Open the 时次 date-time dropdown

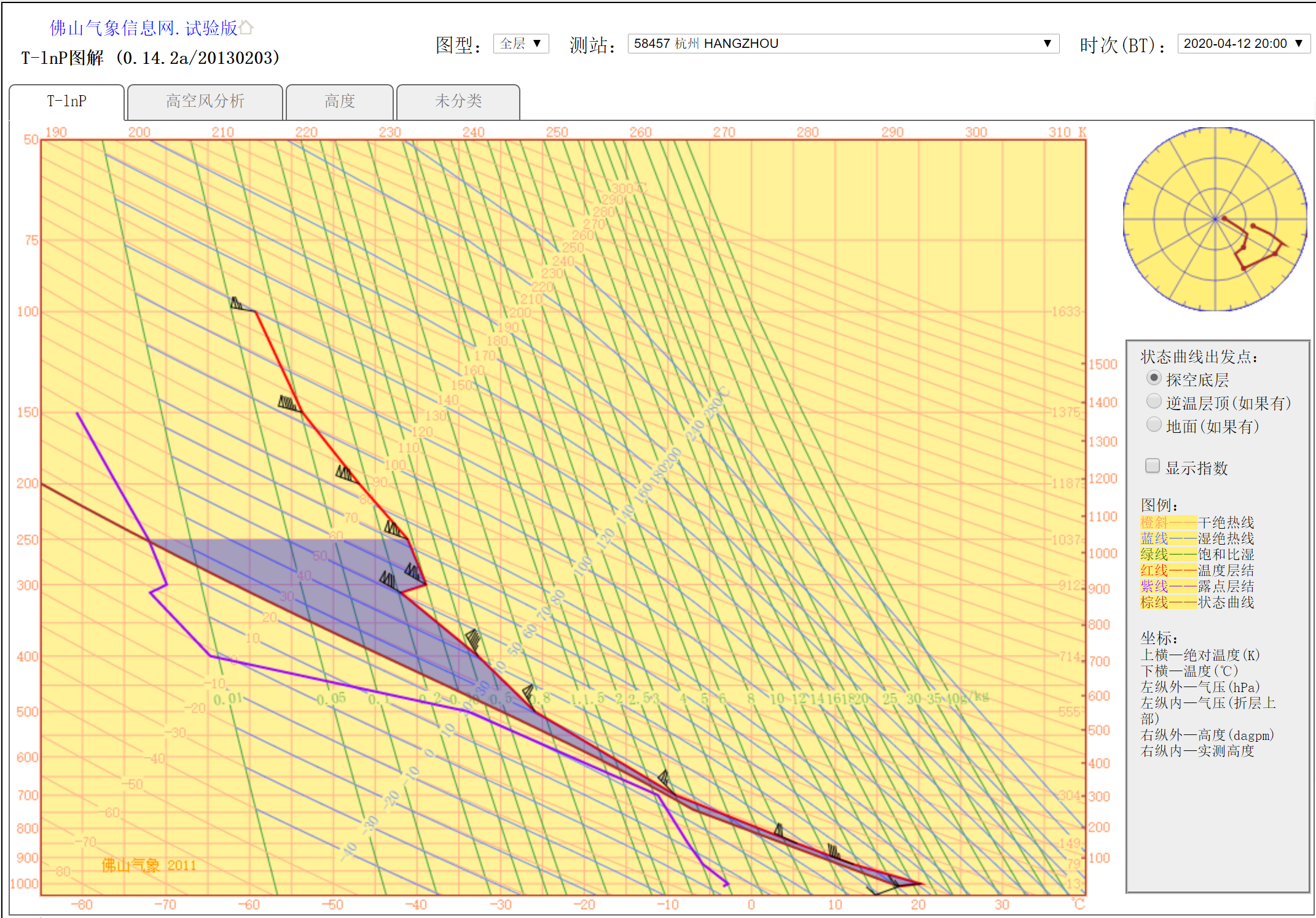tap(1243, 44)
